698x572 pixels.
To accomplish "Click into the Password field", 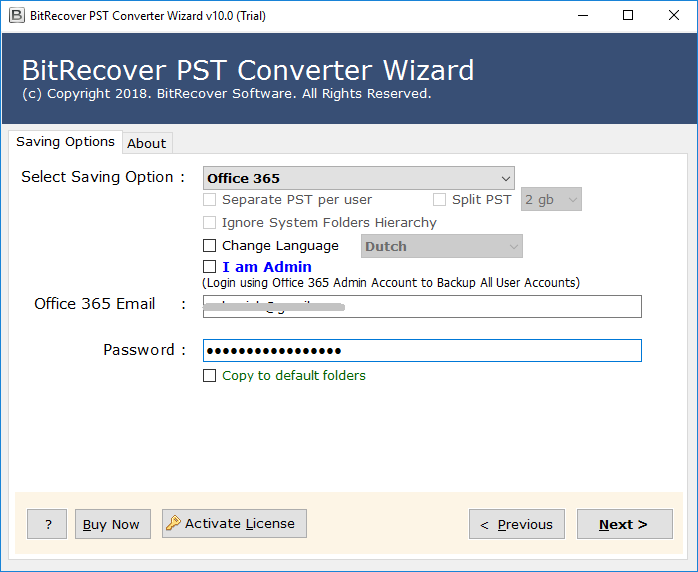I will (422, 350).
